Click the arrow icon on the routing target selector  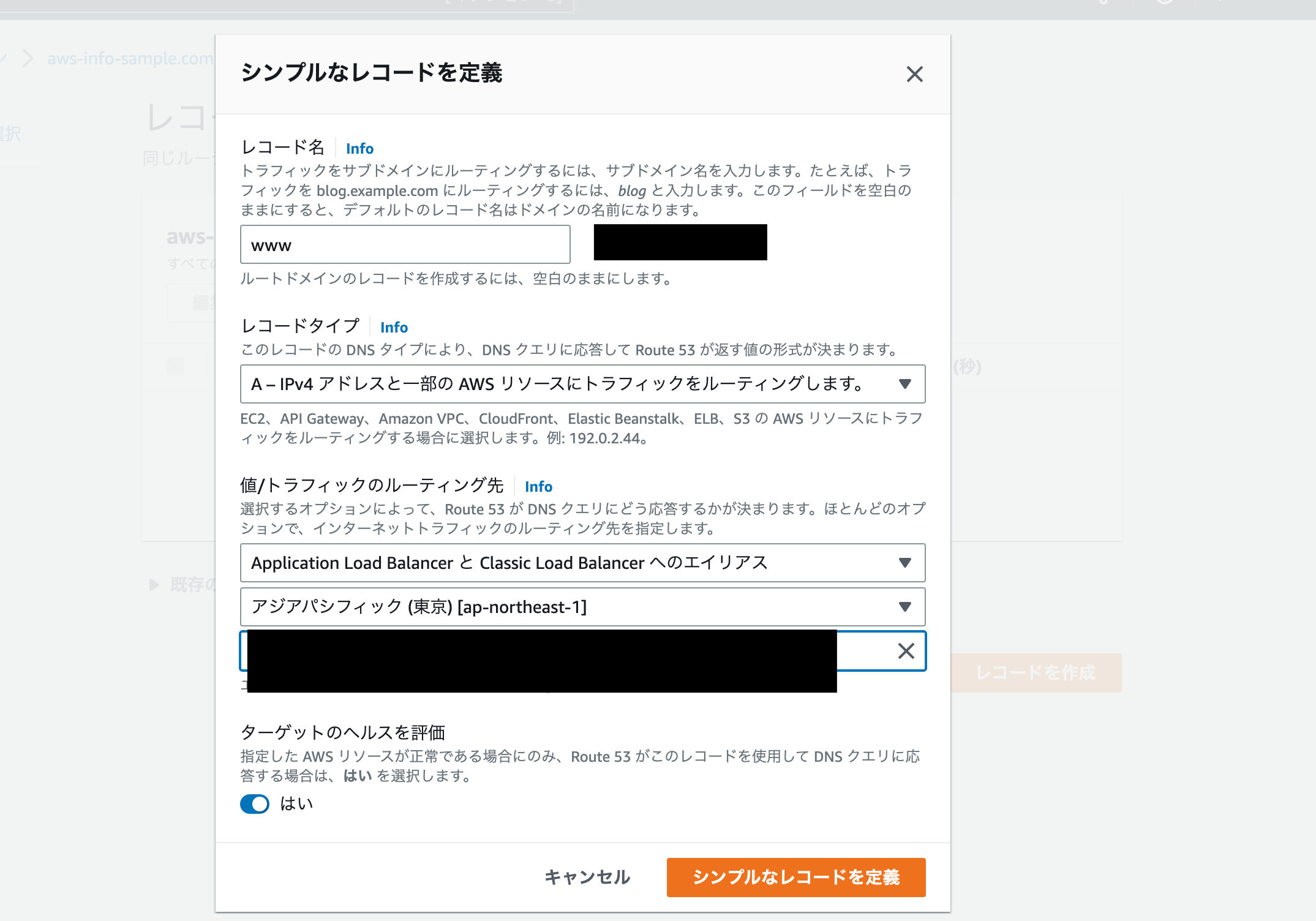tap(904, 563)
